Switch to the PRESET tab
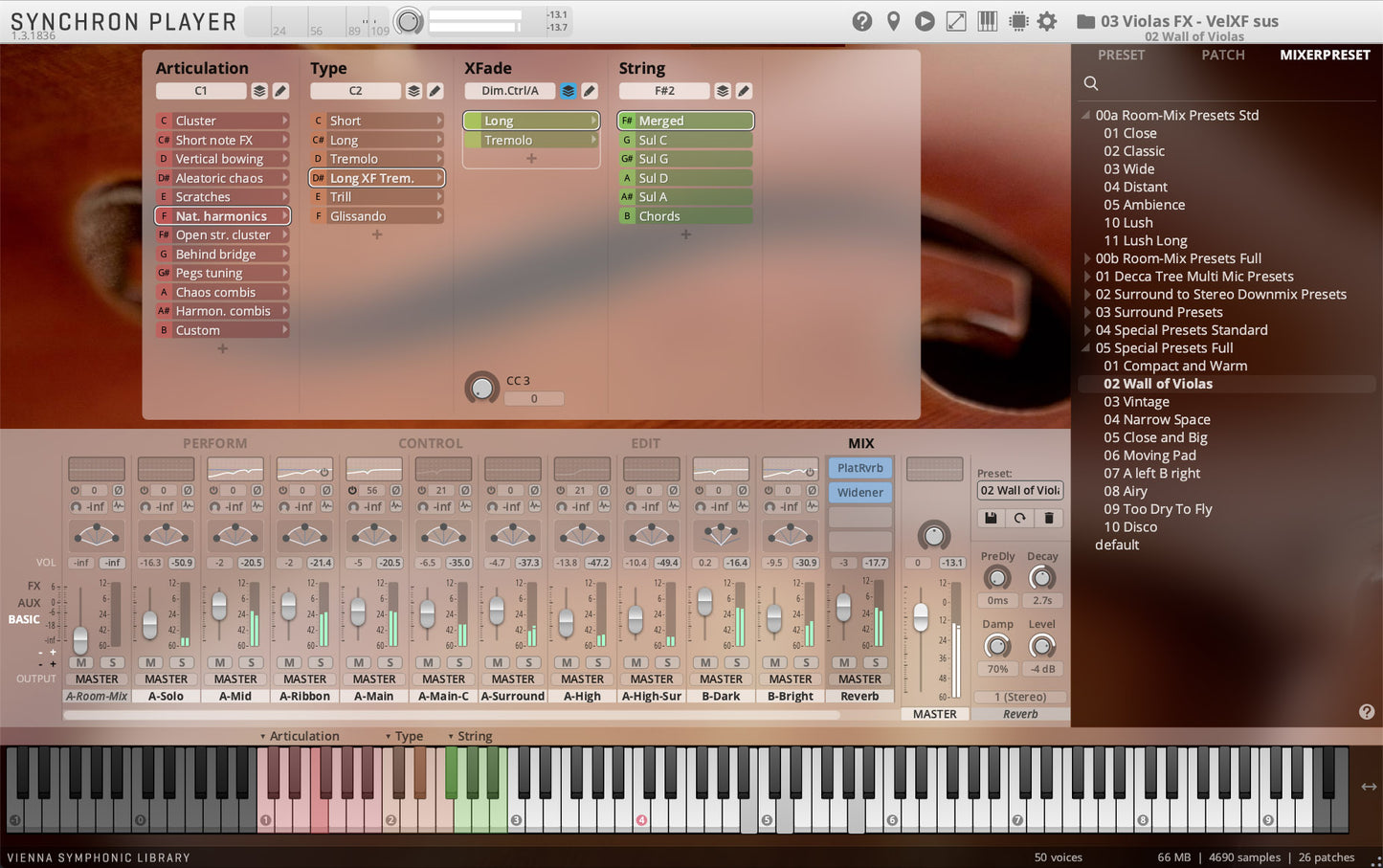The image size is (1383, 868). click(1121, 55)
